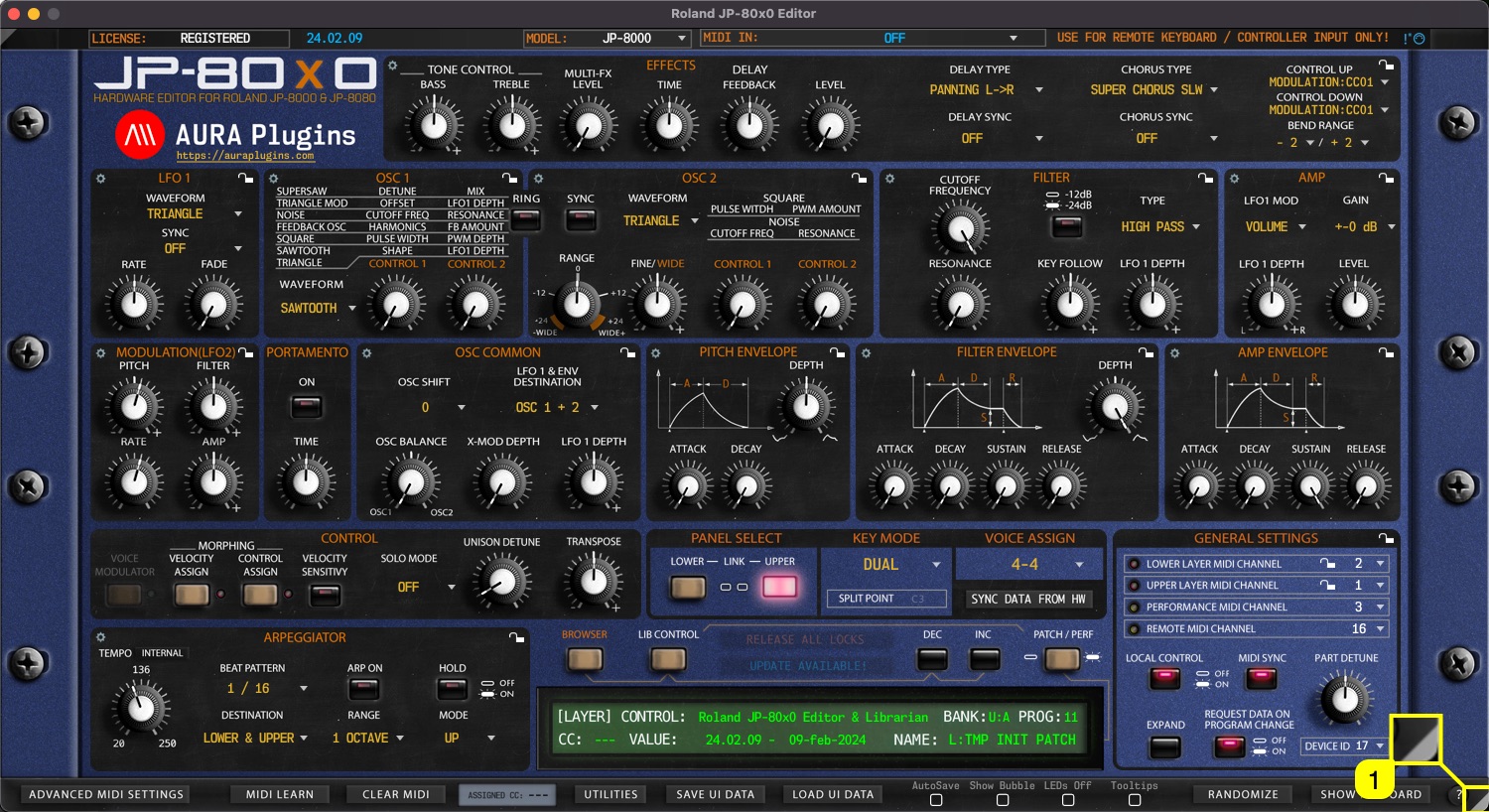Check the Show Bubble checkbox

(1003, 800)
